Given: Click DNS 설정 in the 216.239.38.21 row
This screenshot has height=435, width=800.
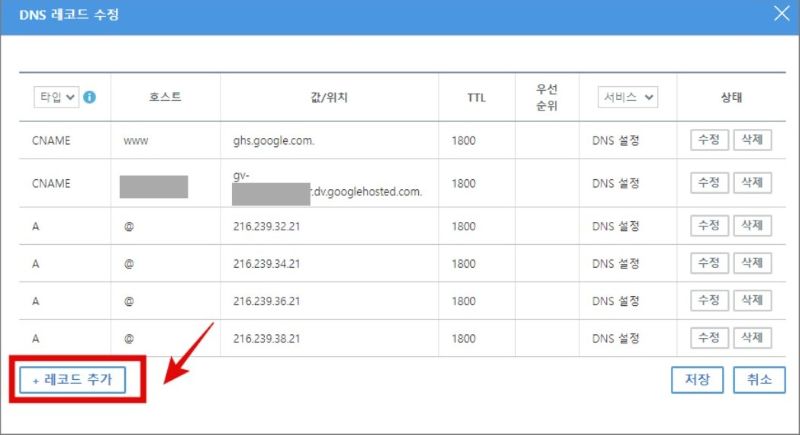Looking at the screenshot, I should coord(615,339).
